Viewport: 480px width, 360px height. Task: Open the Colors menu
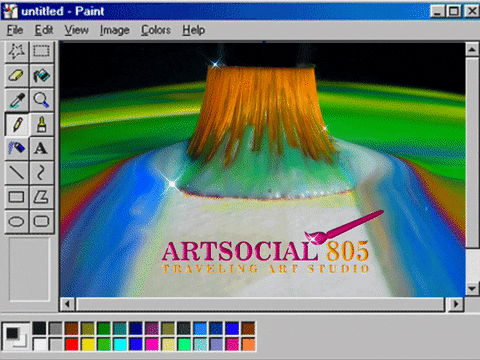(x=156, y=30)
